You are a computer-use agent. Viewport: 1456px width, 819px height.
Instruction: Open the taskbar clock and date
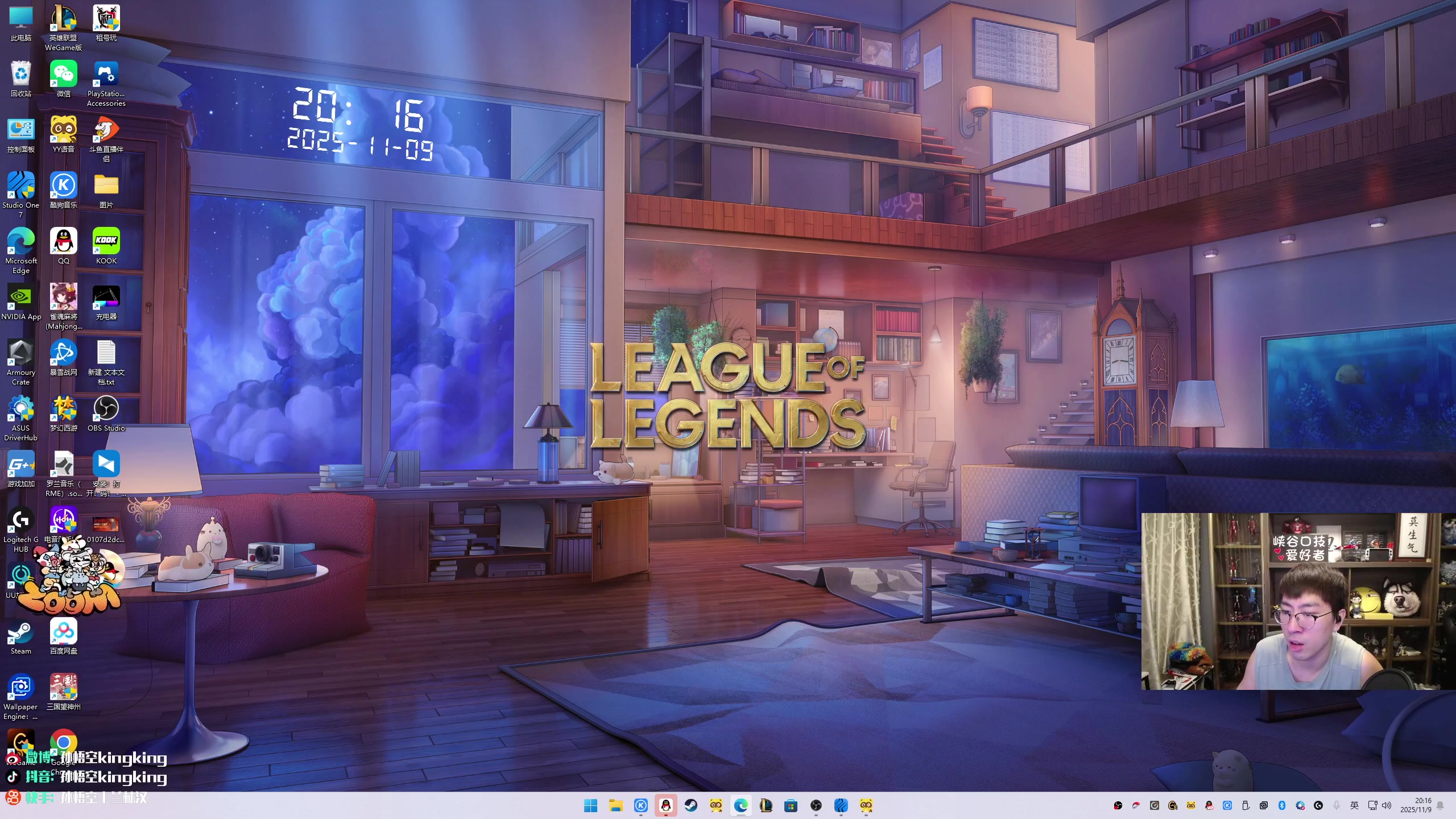click(x=1415, y=805)
